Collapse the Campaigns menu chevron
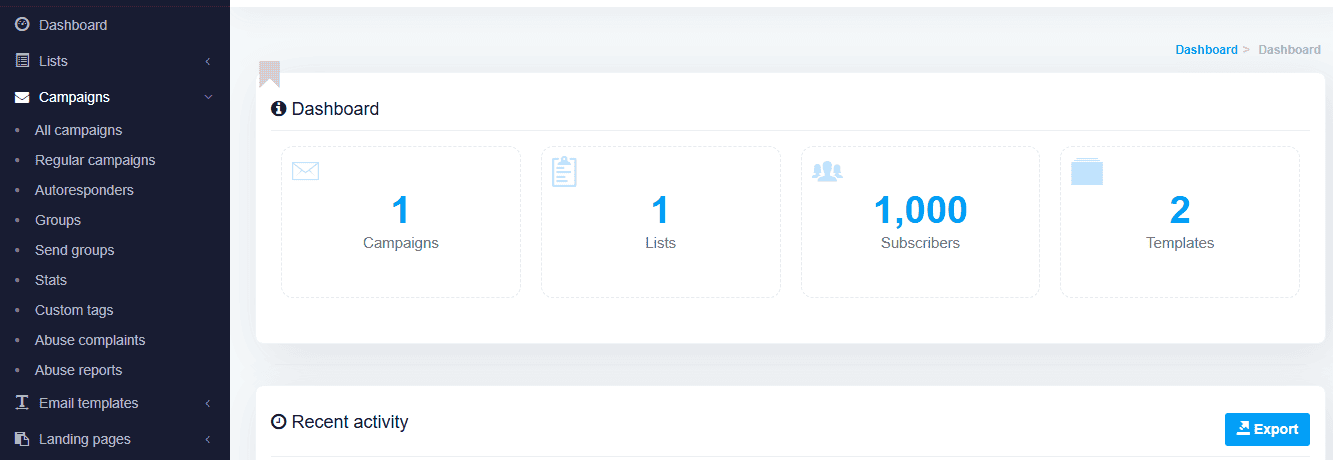The image size is (1333, 460). 208,97
